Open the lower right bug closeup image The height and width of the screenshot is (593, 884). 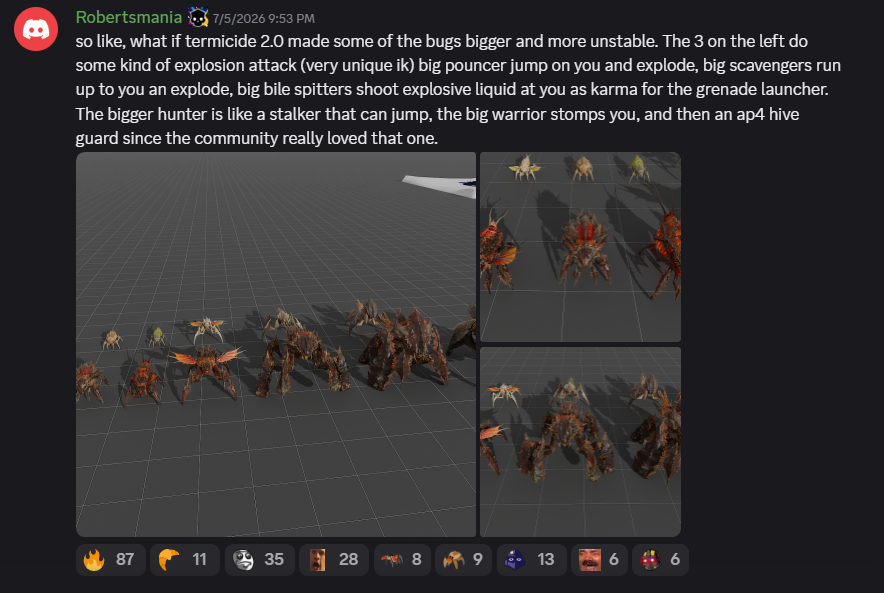click(580, 442)
